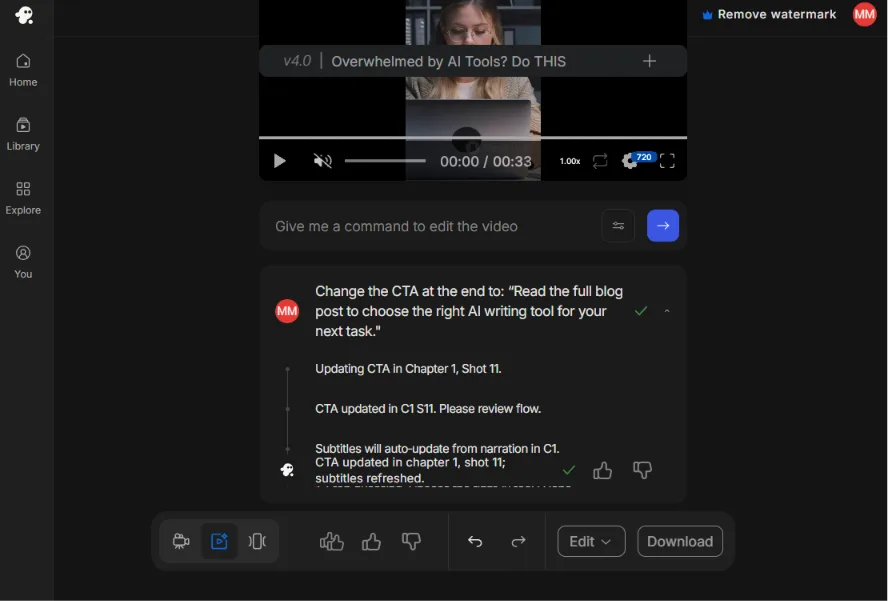Click checkmark beside subtitles refreshed message
This screenshot has height=601, width=888.
(x=569, y=470)
